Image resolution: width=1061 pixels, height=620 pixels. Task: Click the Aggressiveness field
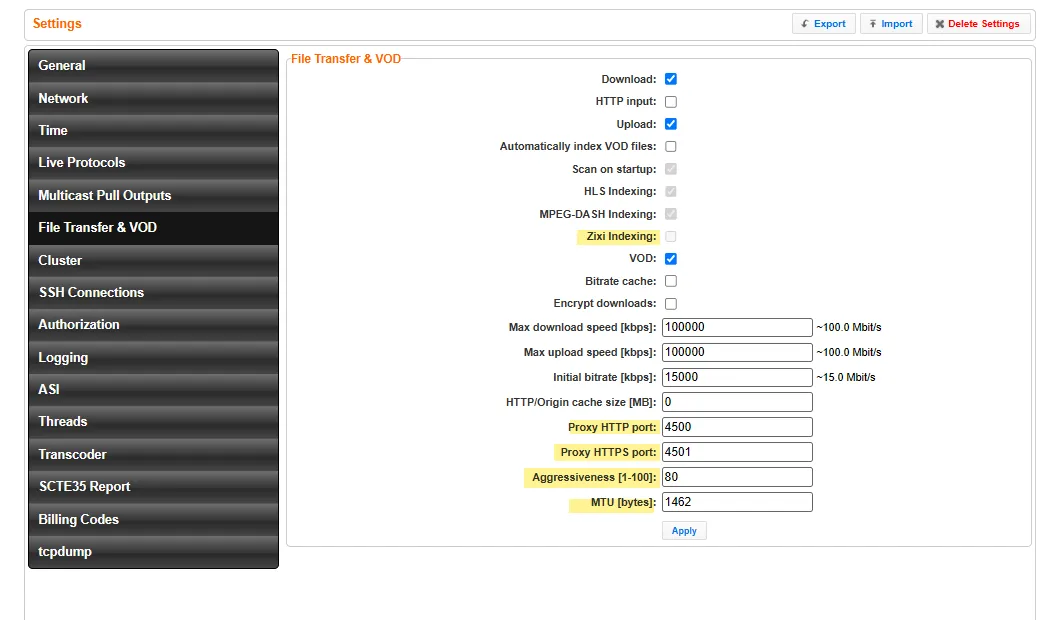click(x=737, y=477)
